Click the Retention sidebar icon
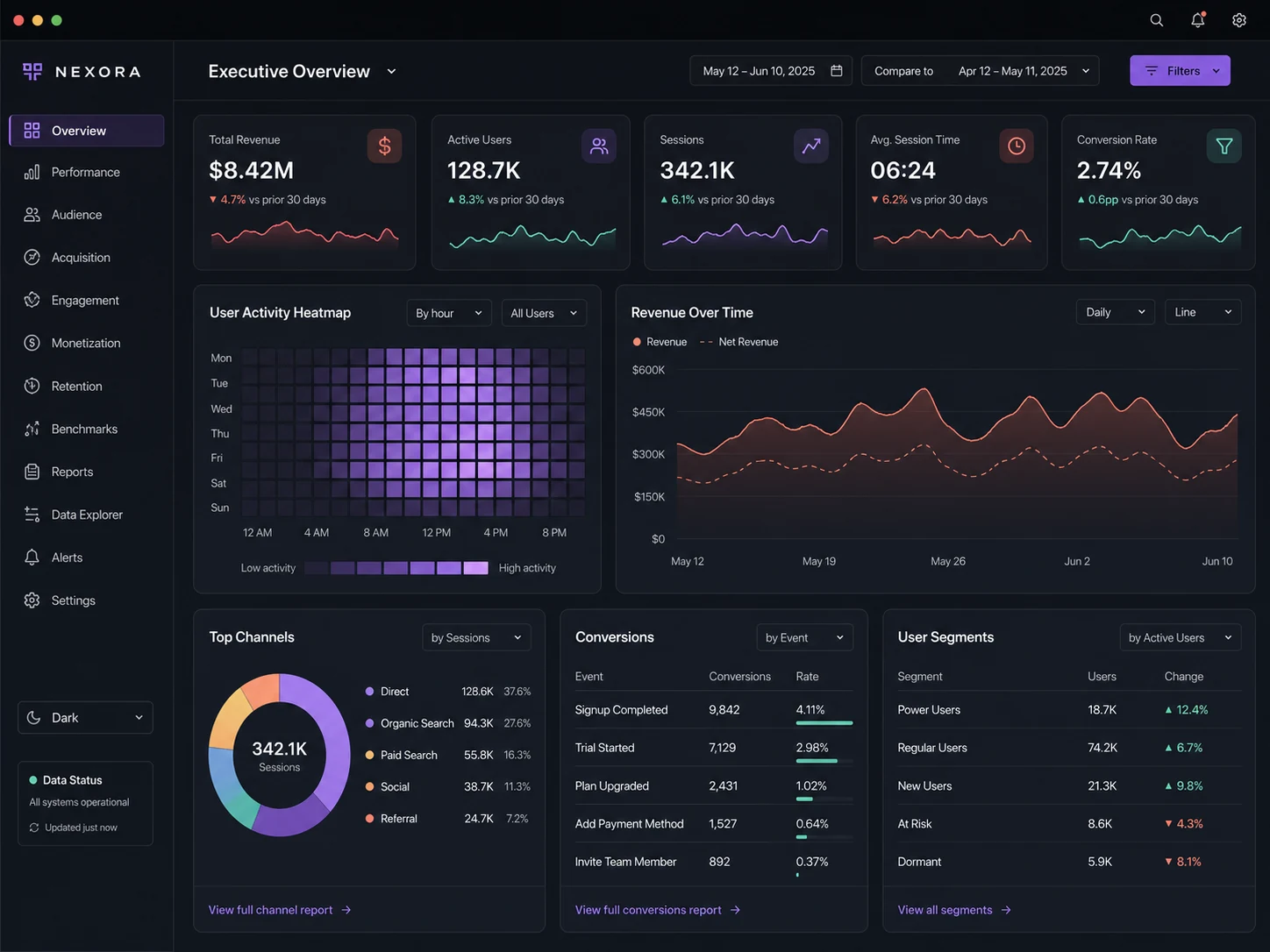The width and height of the screenshot is (1270, 952). [x=32, y=386]
